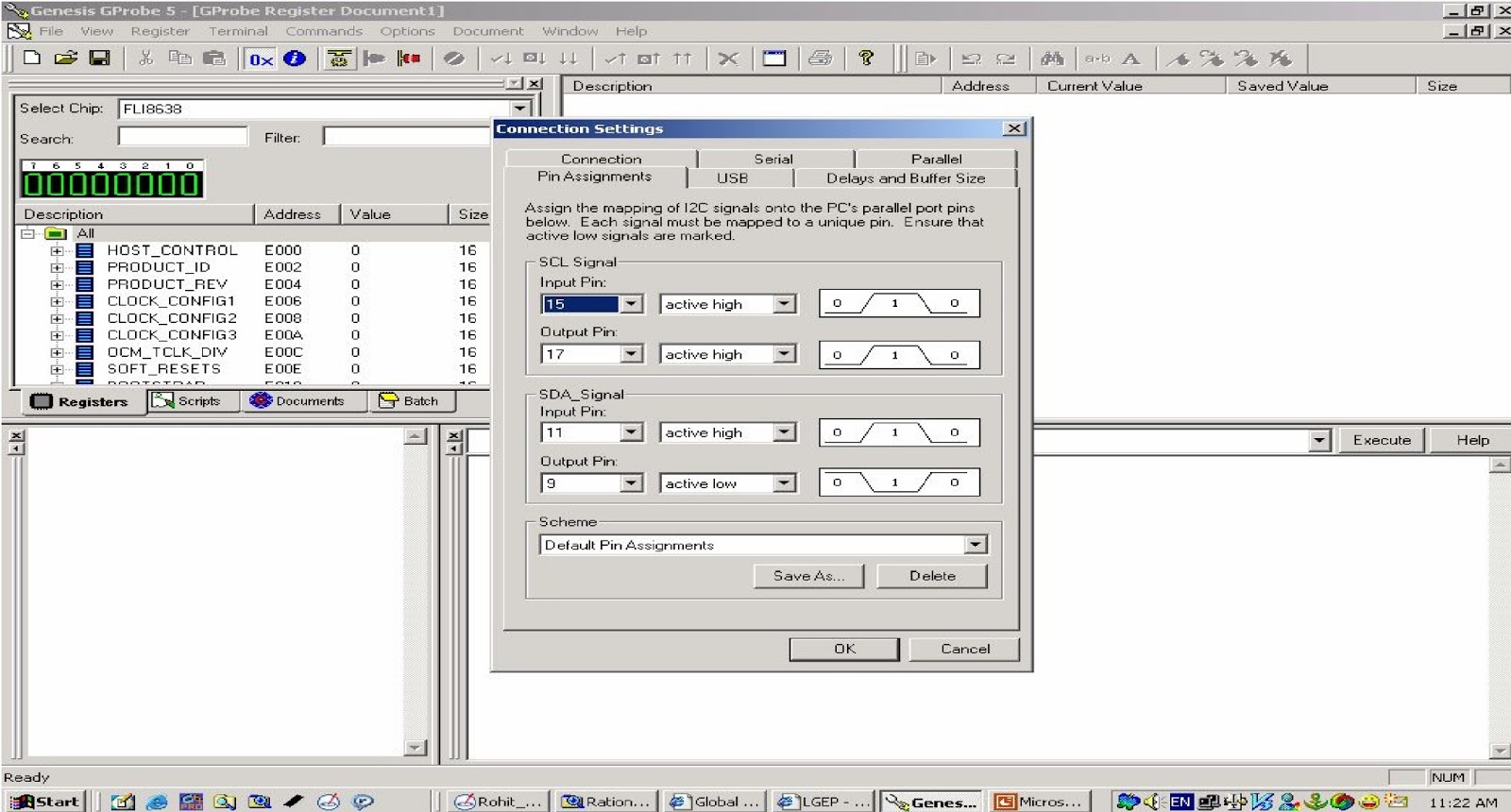Click the New document toolbar icon
1511x812 pixels.
[x=32, y=59]
